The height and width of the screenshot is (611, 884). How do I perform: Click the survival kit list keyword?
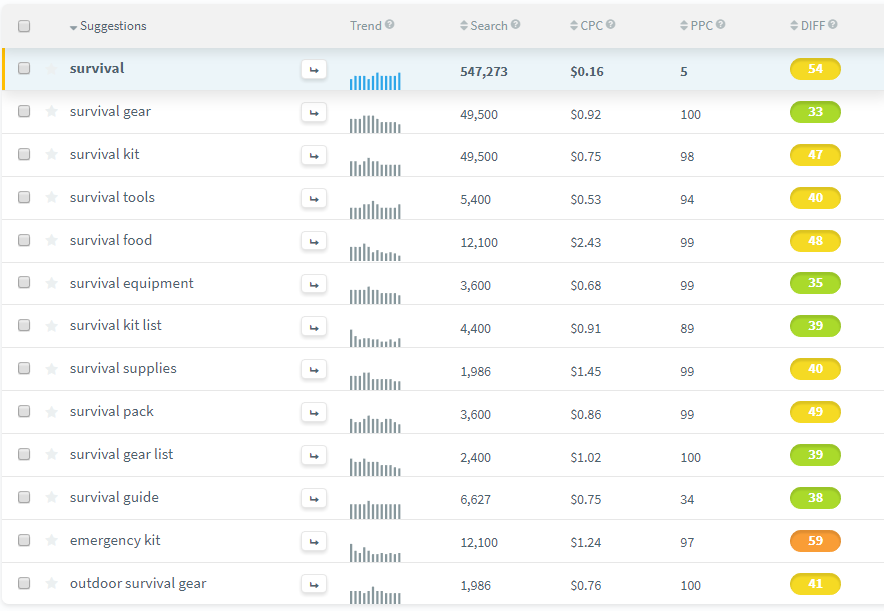click(x=115, y=326)
